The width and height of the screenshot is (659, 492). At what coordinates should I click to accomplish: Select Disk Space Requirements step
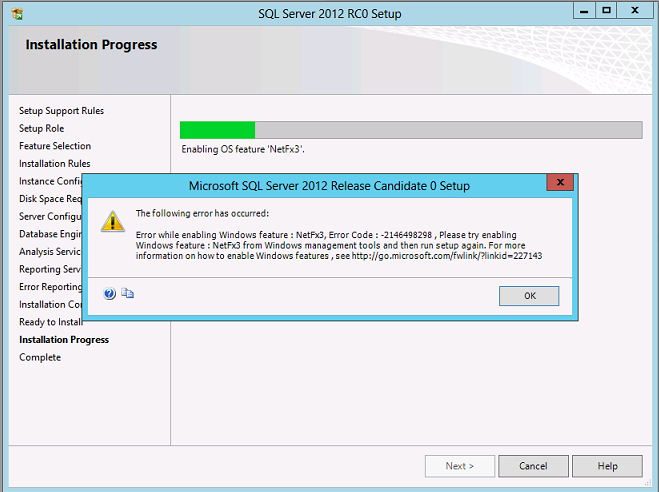point(50,199)
